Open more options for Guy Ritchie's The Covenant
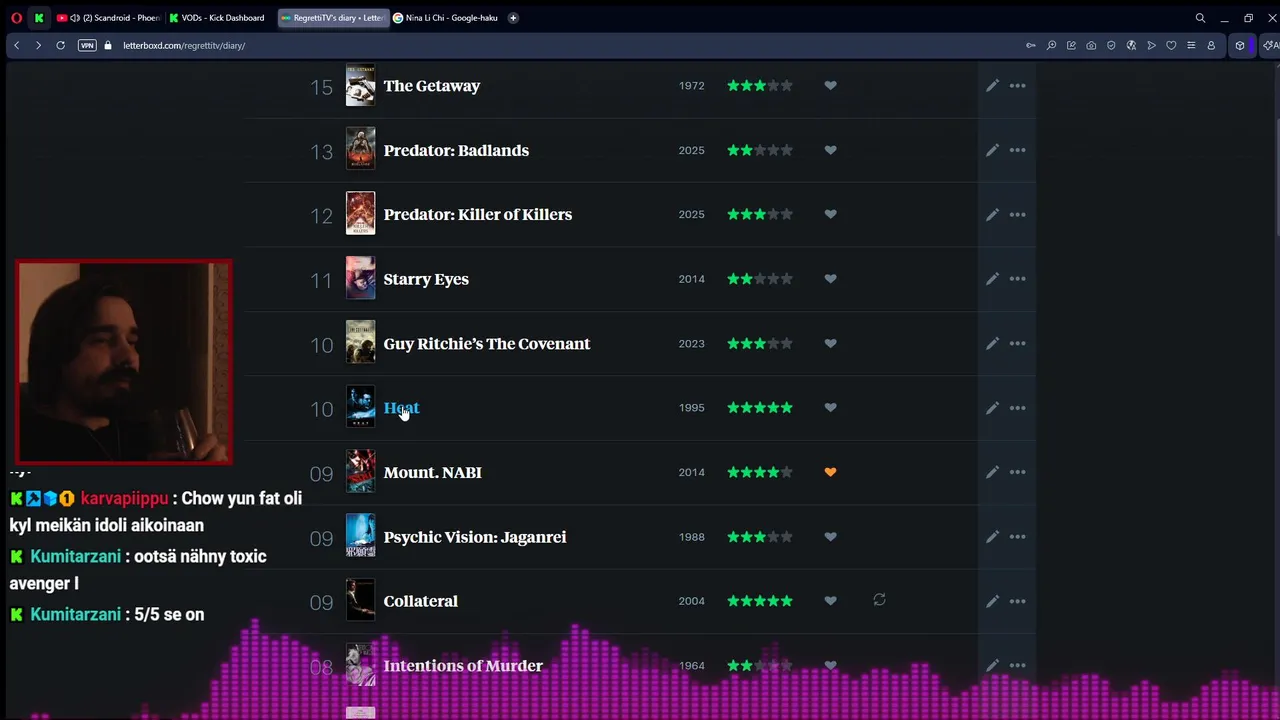This screenshot has height=720, width=1280. click(x=1017, y=343)
